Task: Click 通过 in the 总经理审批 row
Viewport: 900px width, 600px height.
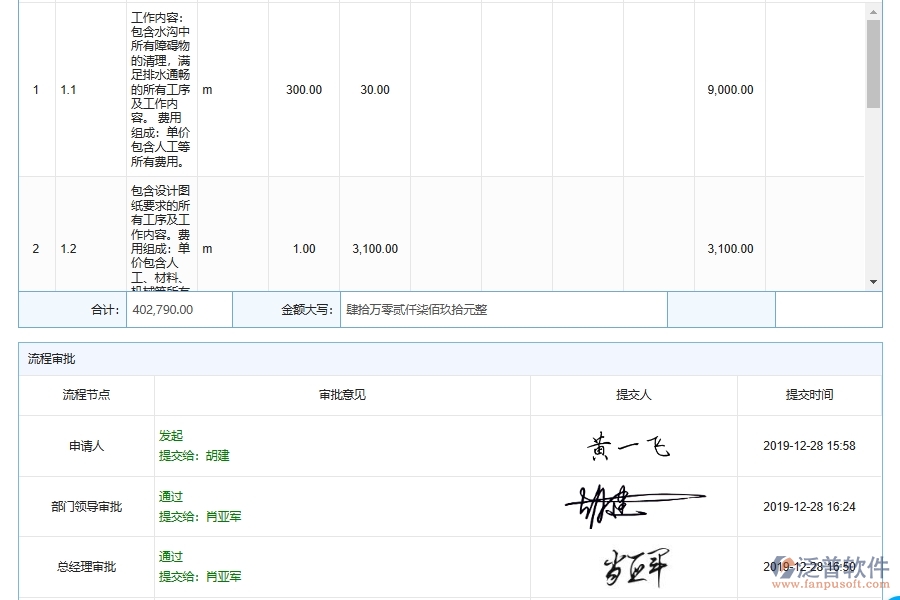Action: click(169, 556)
